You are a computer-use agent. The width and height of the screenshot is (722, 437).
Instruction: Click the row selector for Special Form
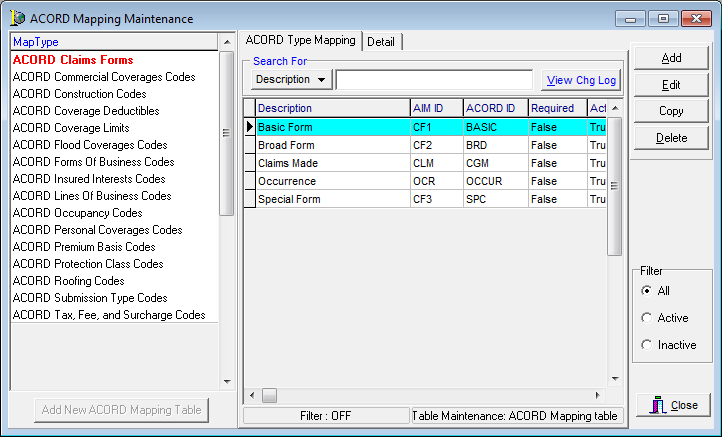click(250, 199)
